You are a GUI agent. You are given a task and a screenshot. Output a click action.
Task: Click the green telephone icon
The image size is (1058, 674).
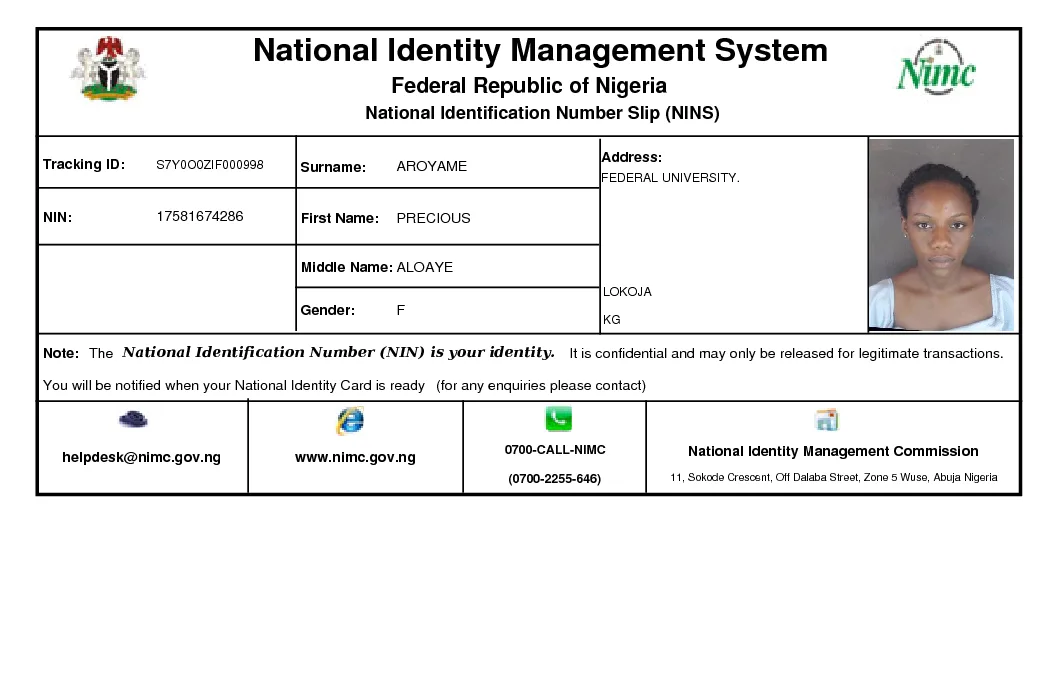(558, 419)
